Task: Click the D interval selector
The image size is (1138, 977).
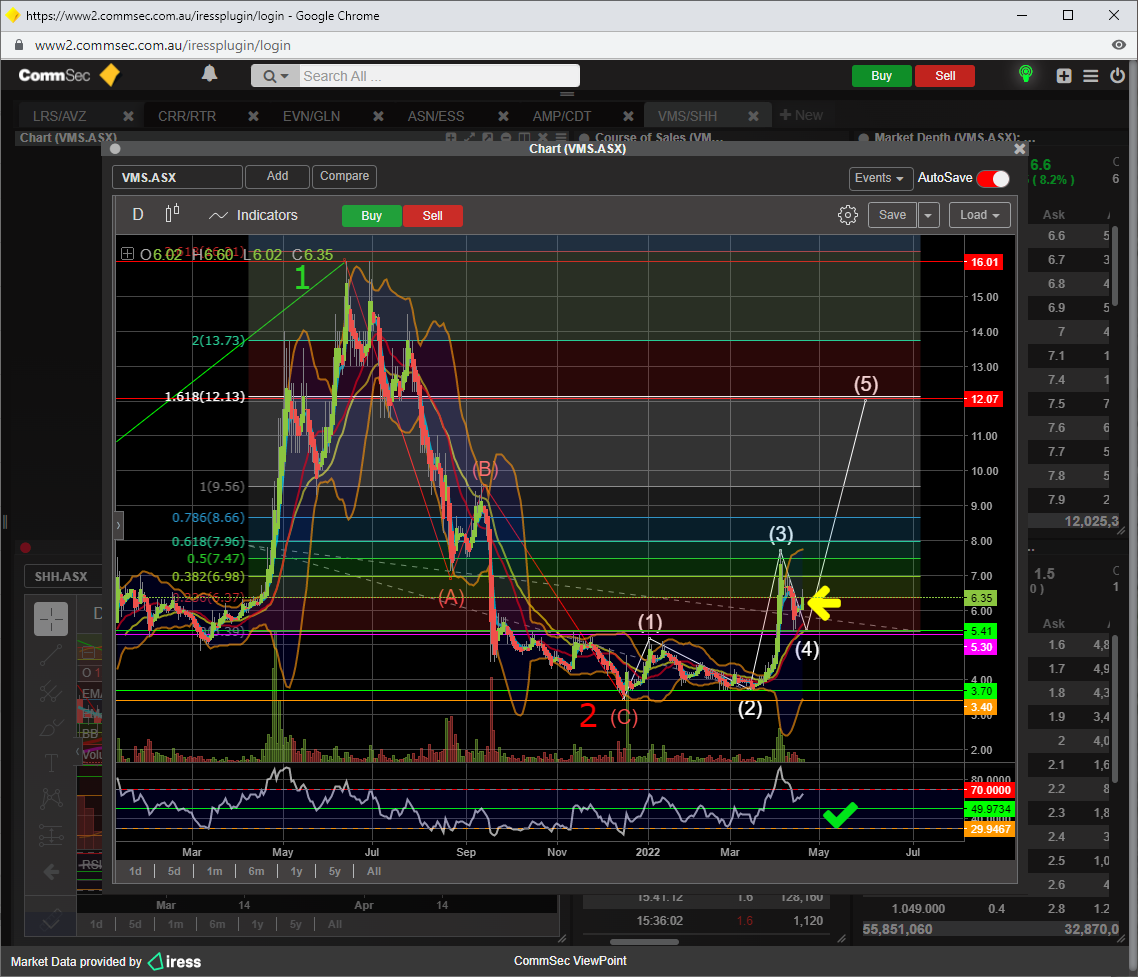Action: tap(138, 215)
